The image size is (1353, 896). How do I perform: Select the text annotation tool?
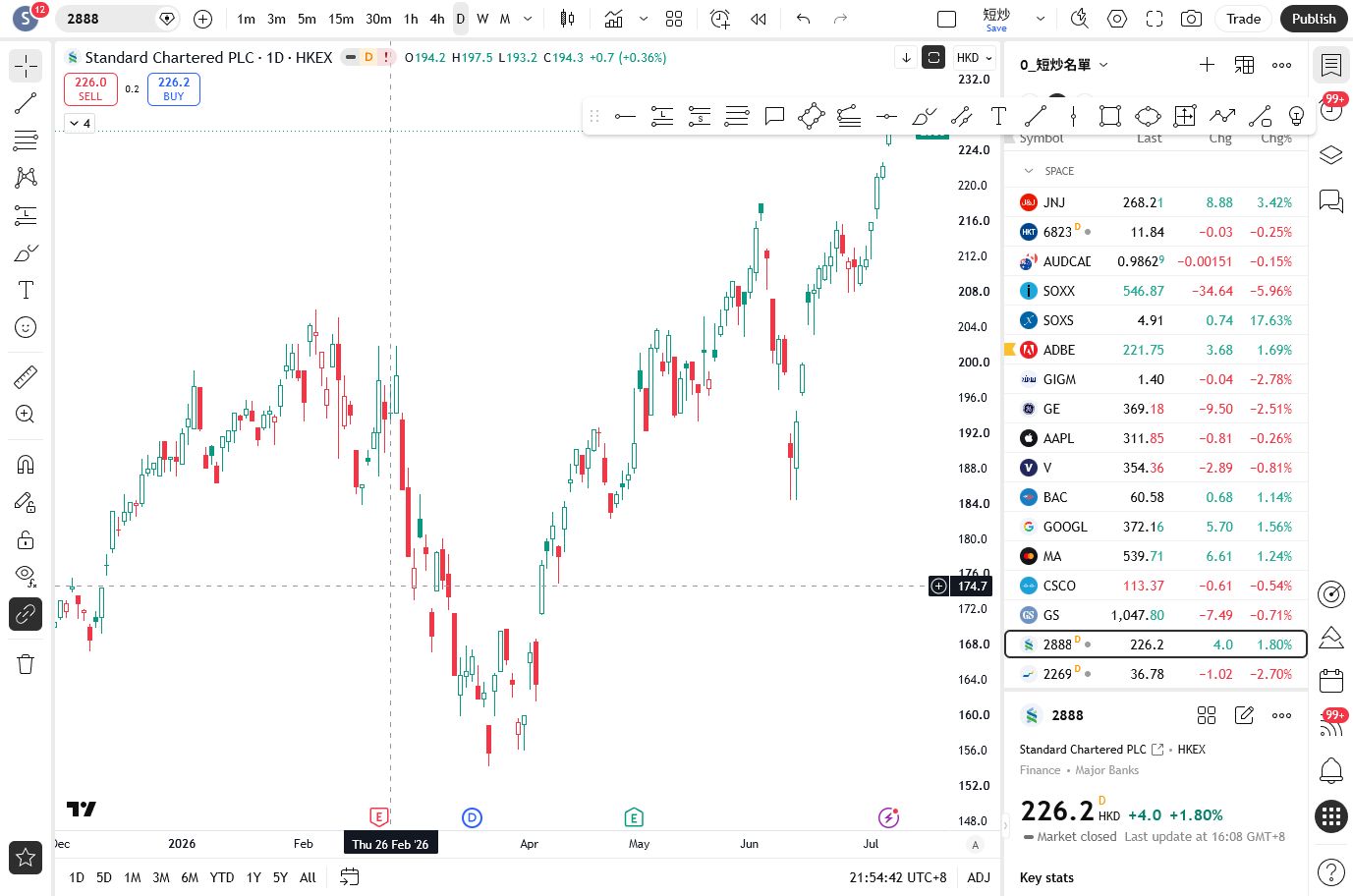pyautogui.click(x=26, y=290)
